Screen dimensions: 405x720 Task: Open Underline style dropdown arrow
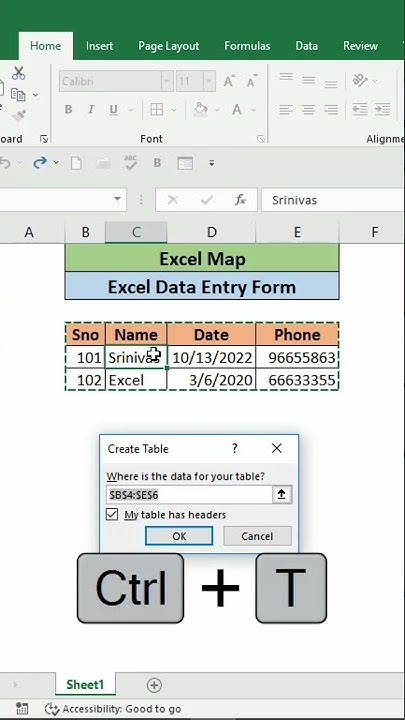[130, 110]
